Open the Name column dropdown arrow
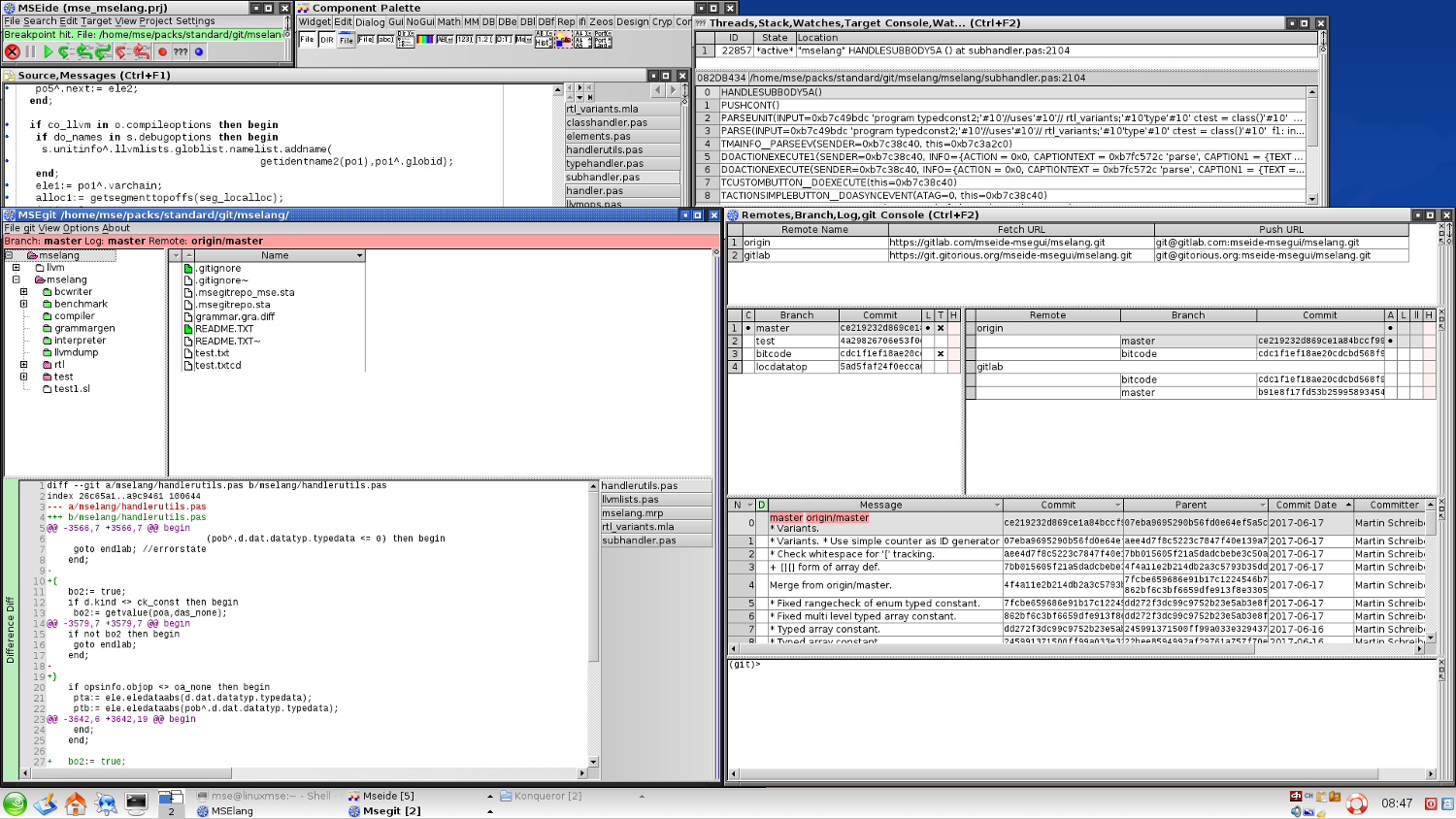 point(359,256)
